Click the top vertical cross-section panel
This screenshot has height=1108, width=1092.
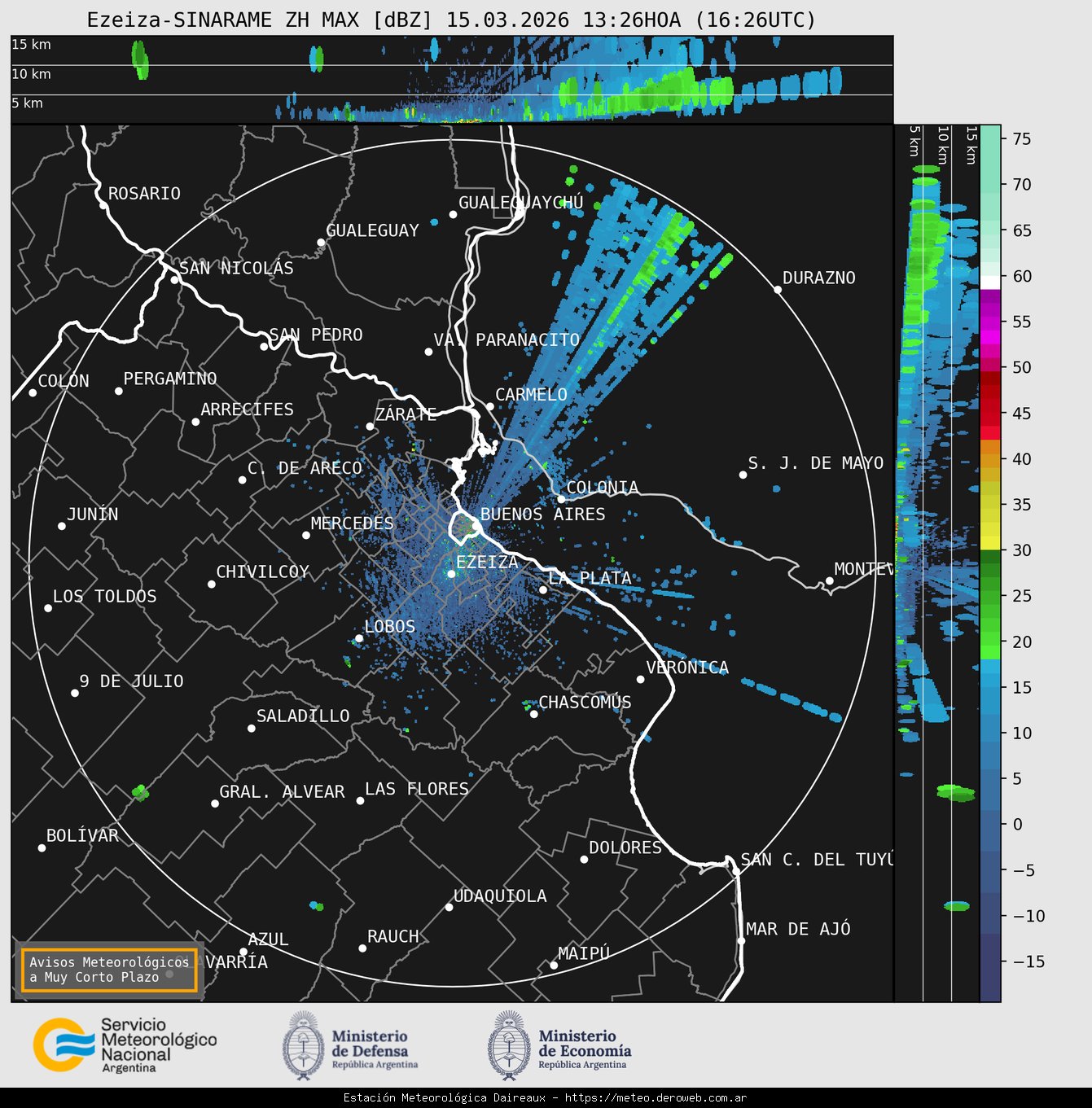pyautogui.click(x=451, y=80)
